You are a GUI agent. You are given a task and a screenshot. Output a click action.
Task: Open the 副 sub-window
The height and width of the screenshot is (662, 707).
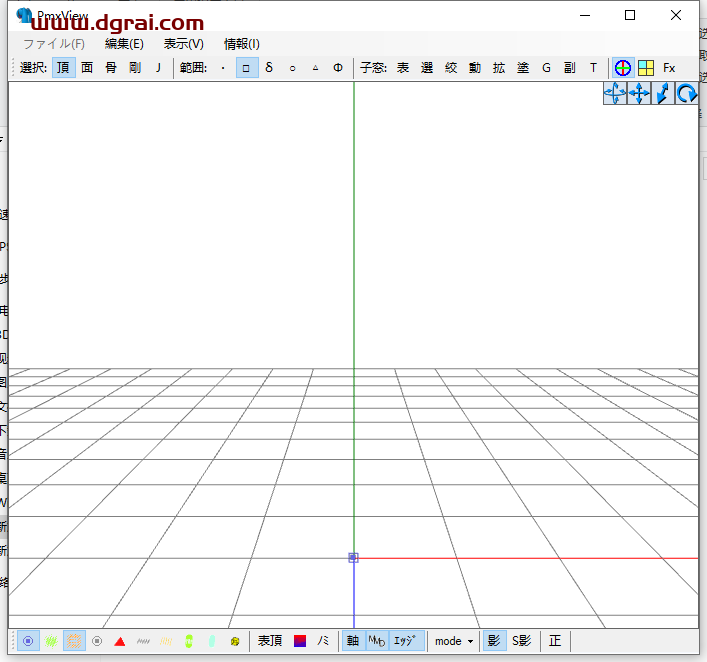(570, 68)
